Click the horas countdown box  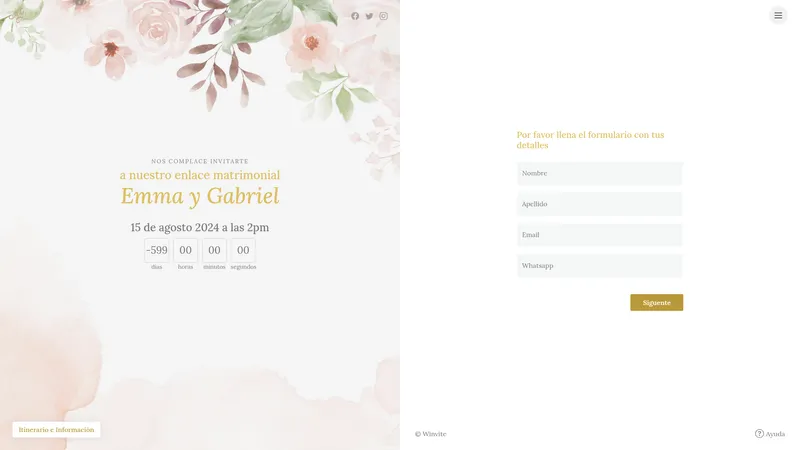pos(185,250)
